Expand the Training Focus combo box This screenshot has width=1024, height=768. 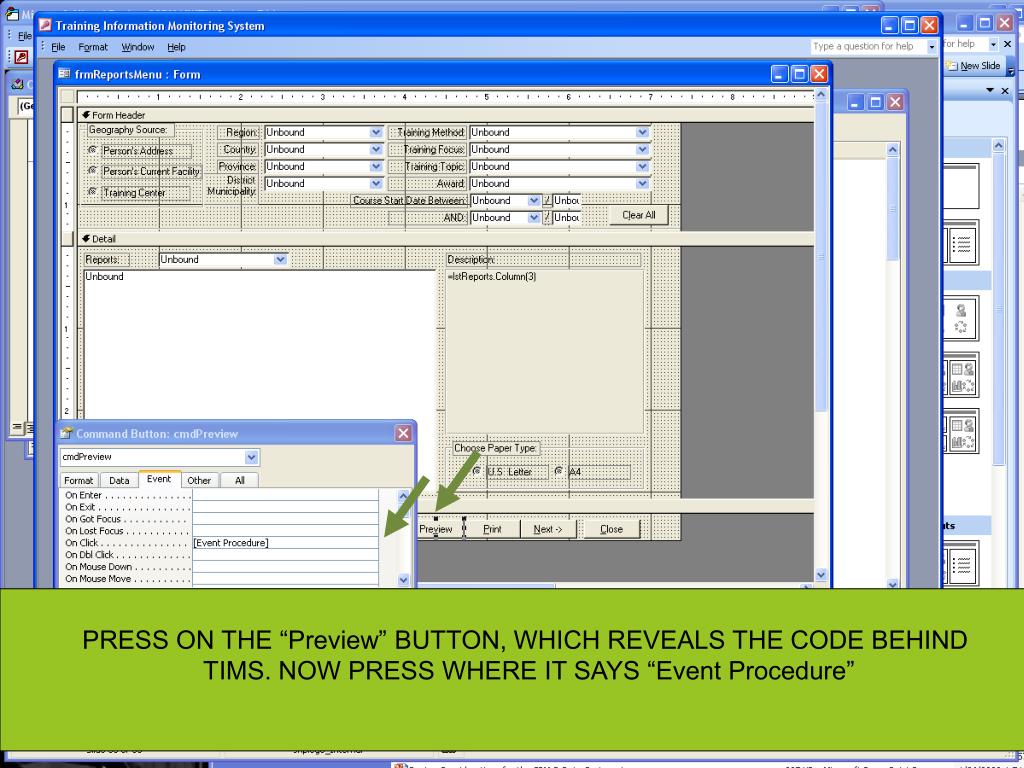point(643,150)
